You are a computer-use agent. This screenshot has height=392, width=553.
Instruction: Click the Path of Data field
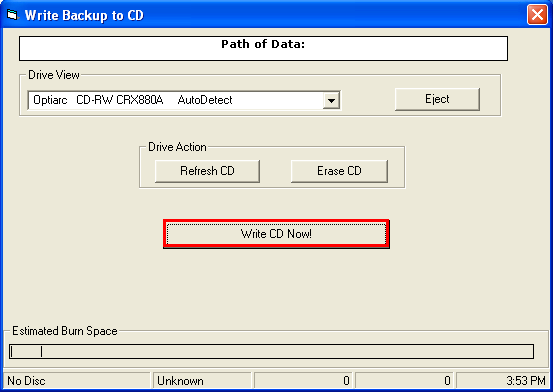pos(263,48)
